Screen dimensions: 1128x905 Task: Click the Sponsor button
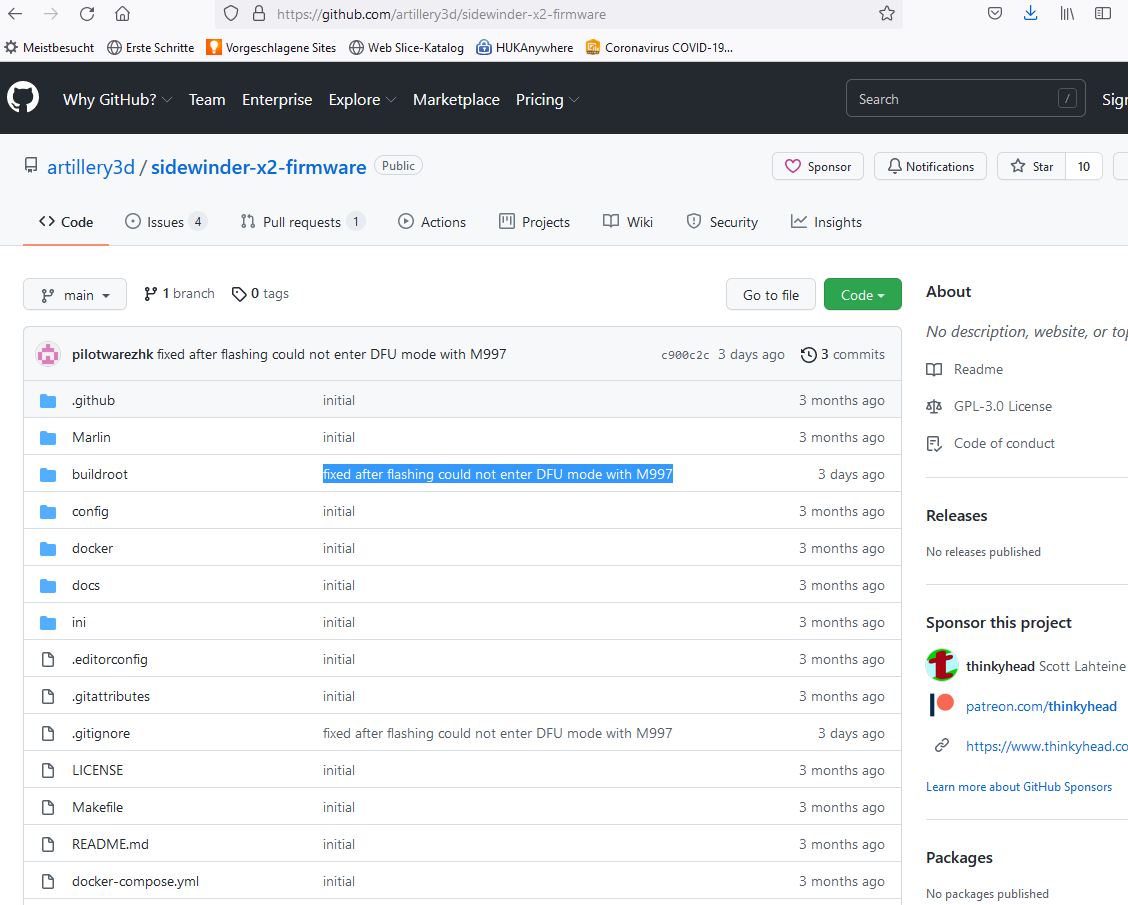(818, 166)
